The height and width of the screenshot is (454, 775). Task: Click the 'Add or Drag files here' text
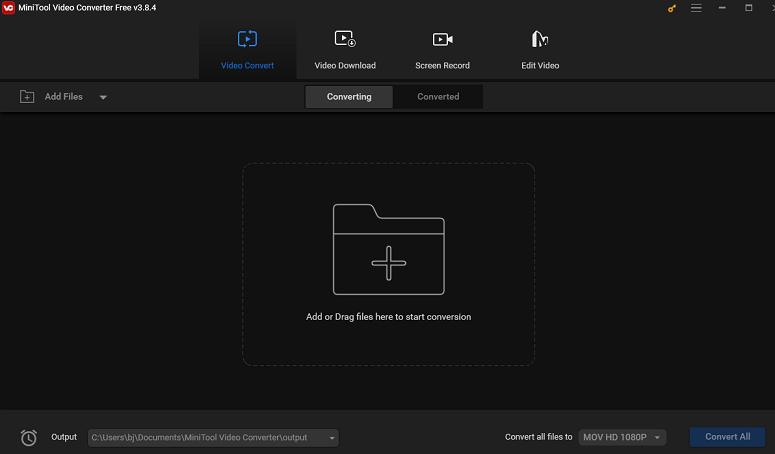pos(388,317)
